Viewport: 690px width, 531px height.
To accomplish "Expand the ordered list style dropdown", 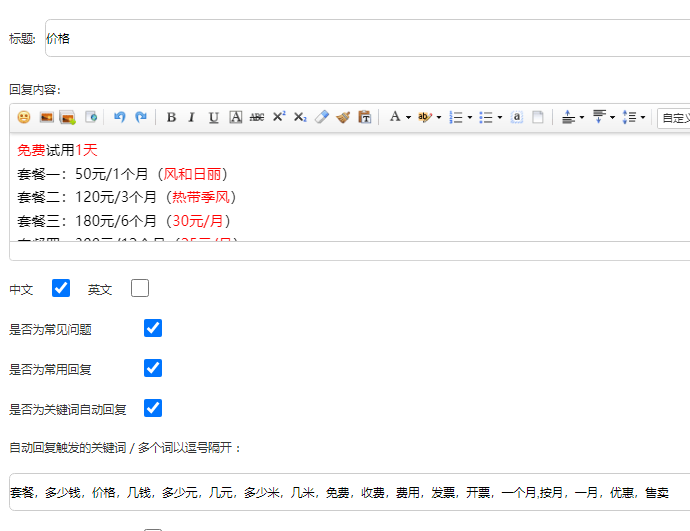I will tap(470, 118).
